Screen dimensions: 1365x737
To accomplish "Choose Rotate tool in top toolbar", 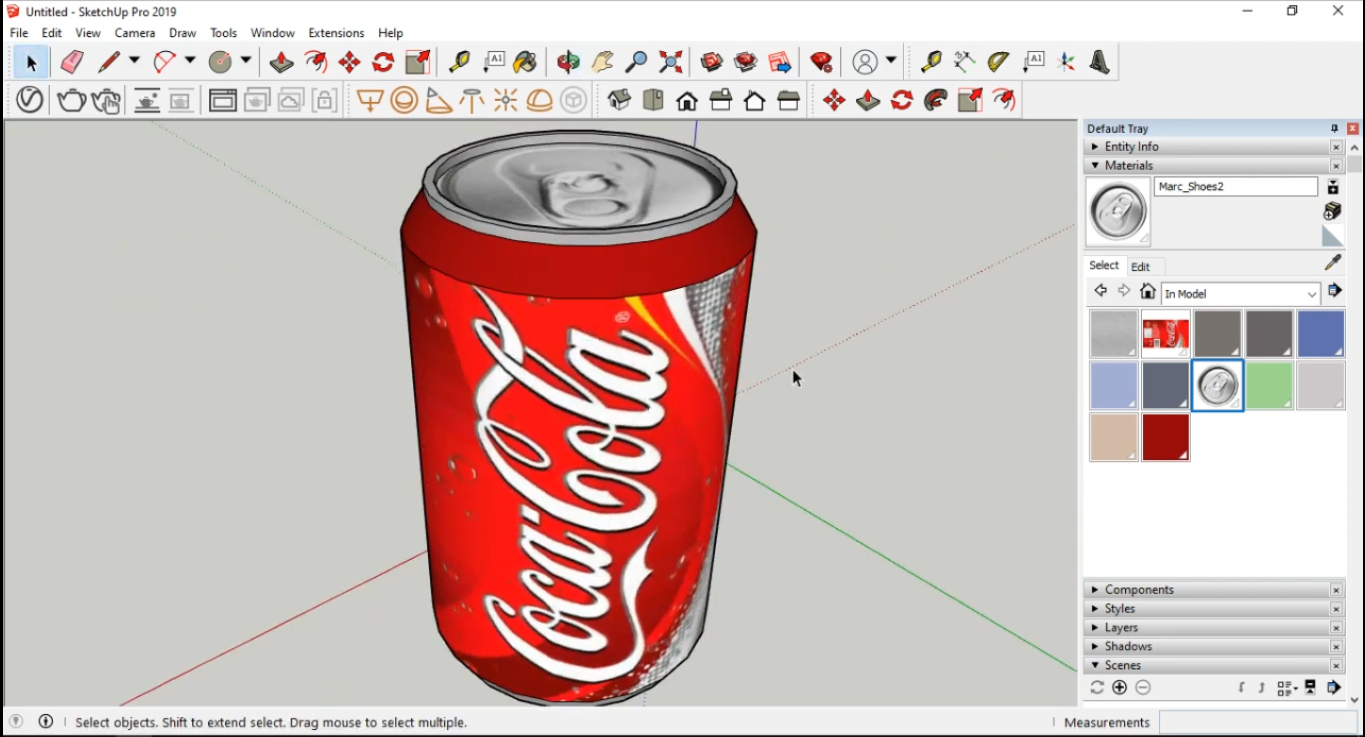I will (x=383, y=63).
